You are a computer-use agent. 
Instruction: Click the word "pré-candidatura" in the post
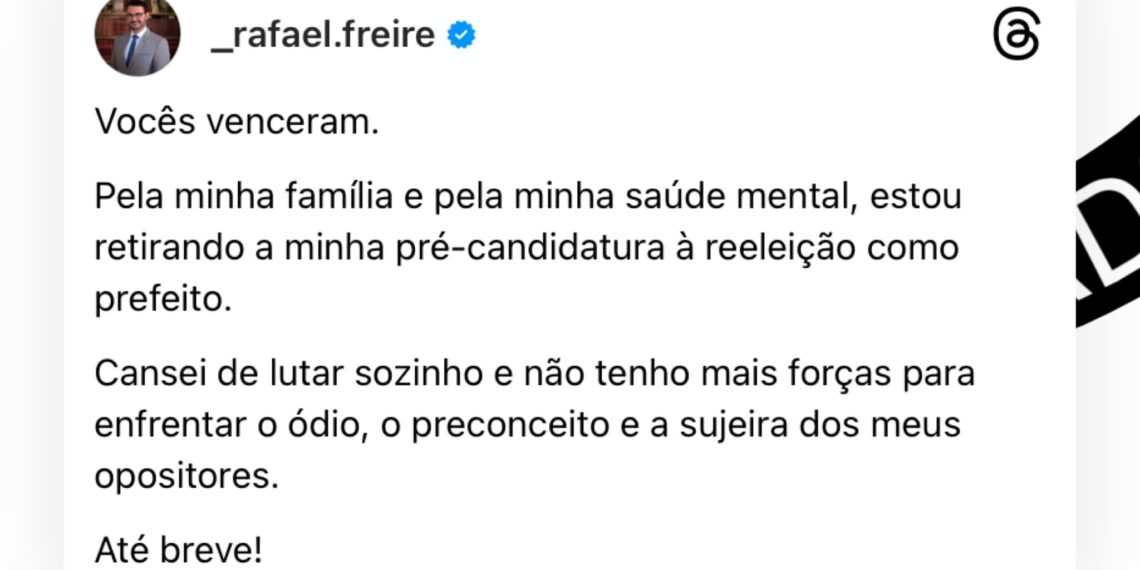point(531,249)
